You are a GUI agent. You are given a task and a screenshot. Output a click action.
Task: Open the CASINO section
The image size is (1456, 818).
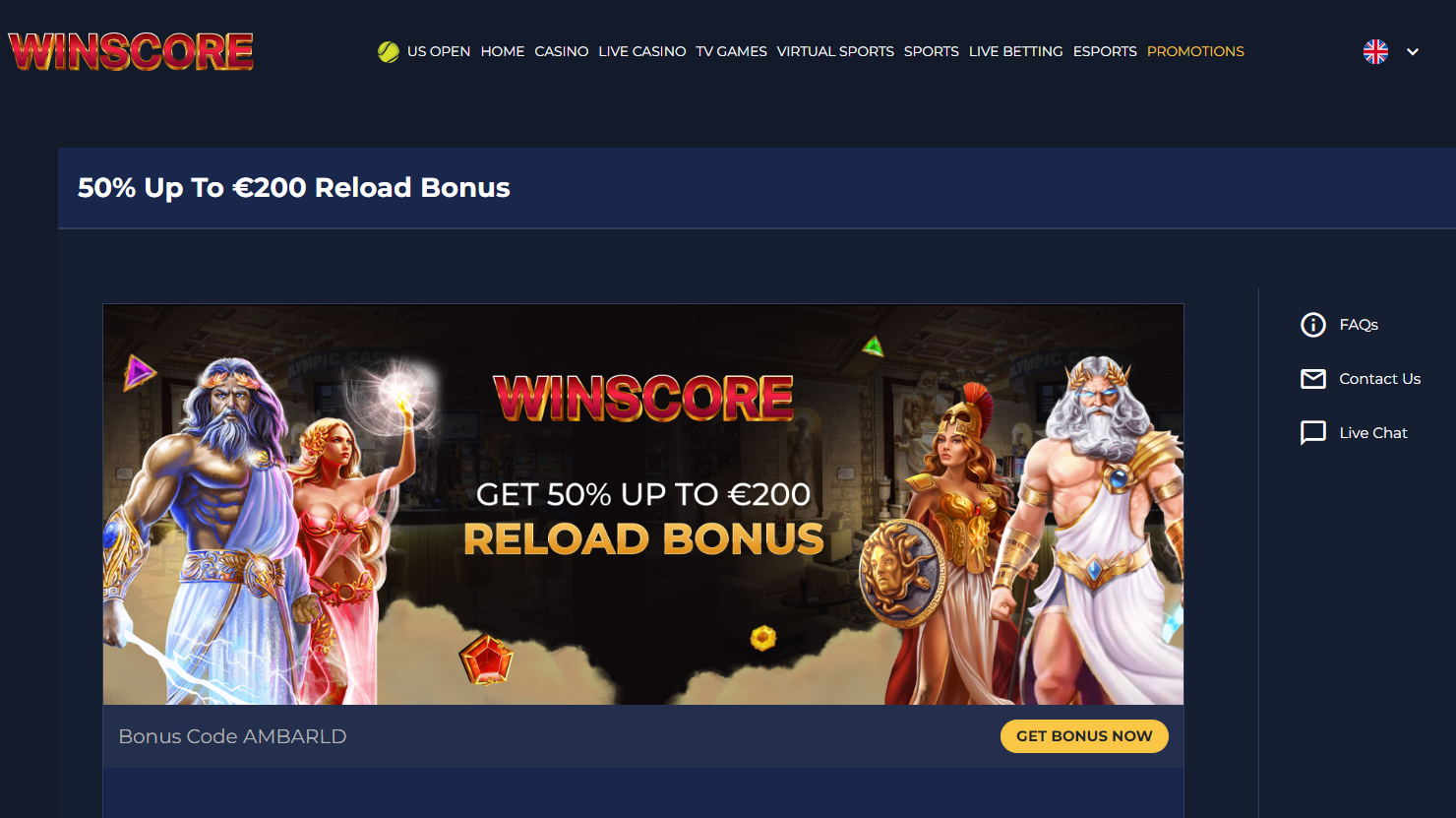pyautogui.click(x=562, y=51)
